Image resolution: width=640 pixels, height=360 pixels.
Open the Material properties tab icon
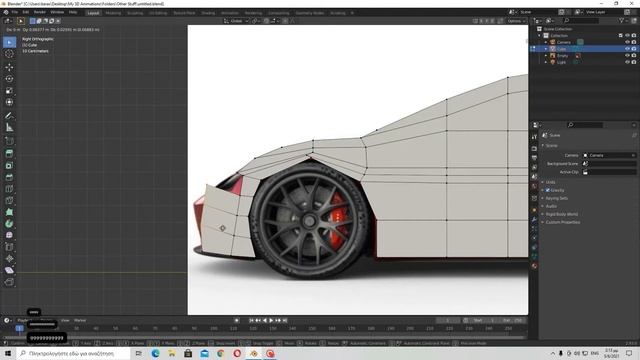pyautogui.click(x=534, y=266)
